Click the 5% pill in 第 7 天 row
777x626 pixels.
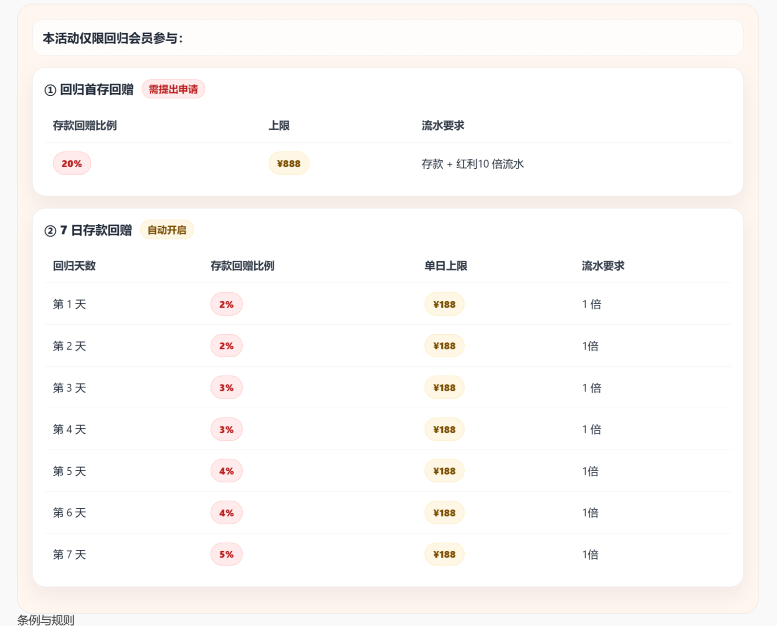pyautogui.click(x=226, y=554)
